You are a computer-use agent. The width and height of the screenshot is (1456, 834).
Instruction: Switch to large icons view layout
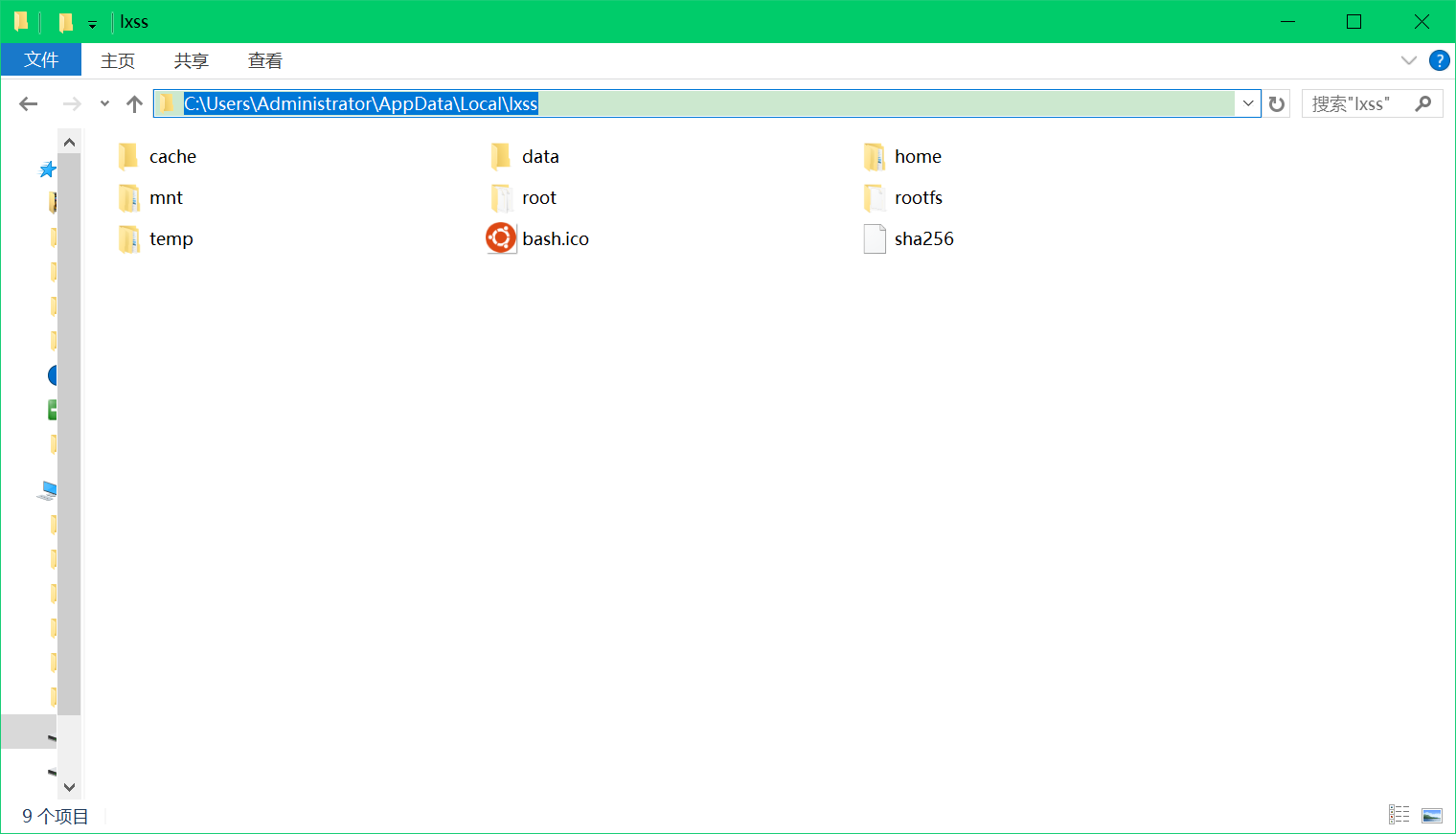pos(1432,815)
